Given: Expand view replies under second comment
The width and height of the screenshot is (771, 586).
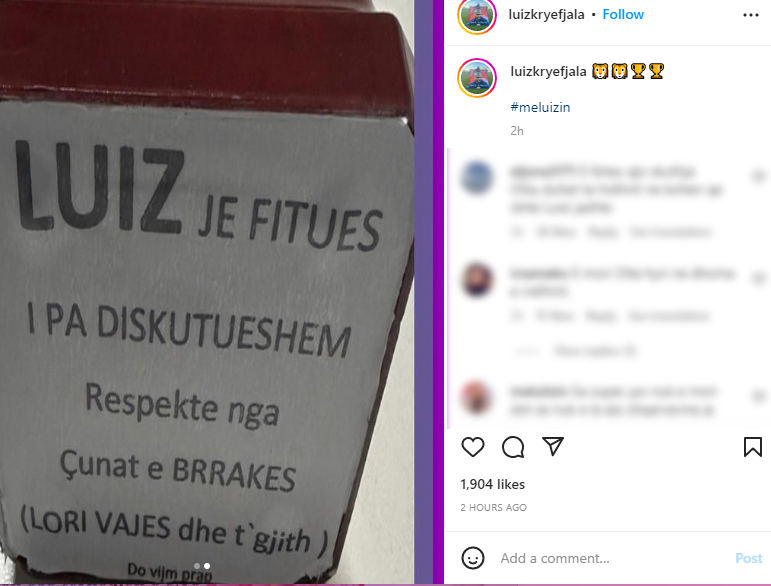Looking at the screenshot, I should (x=594, y=351).
